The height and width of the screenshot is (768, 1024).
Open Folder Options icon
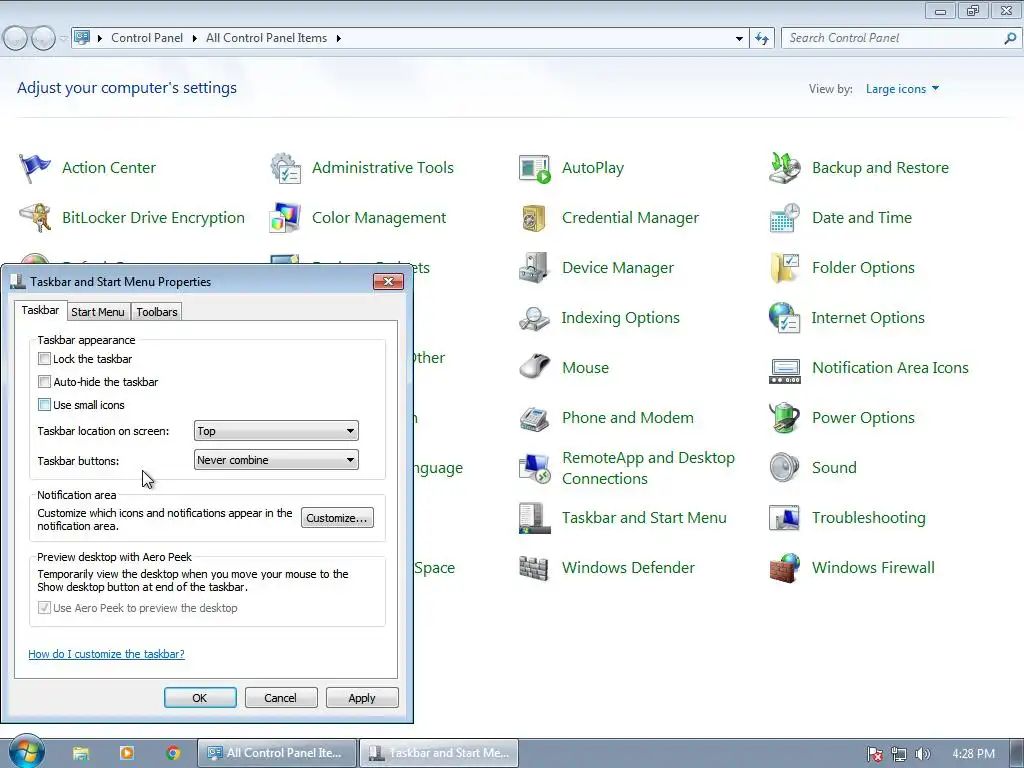point(785,268)
